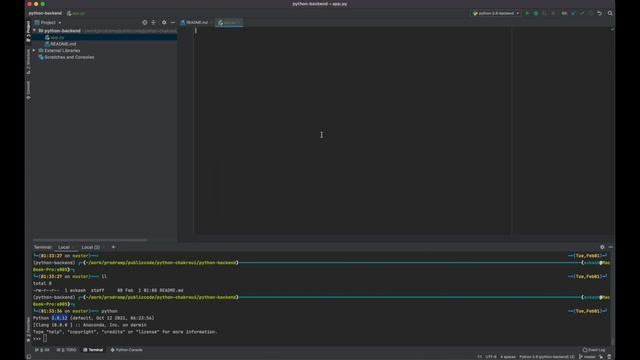
Task: Open terminal panel settings gear
Action: [x=602, y=247]
